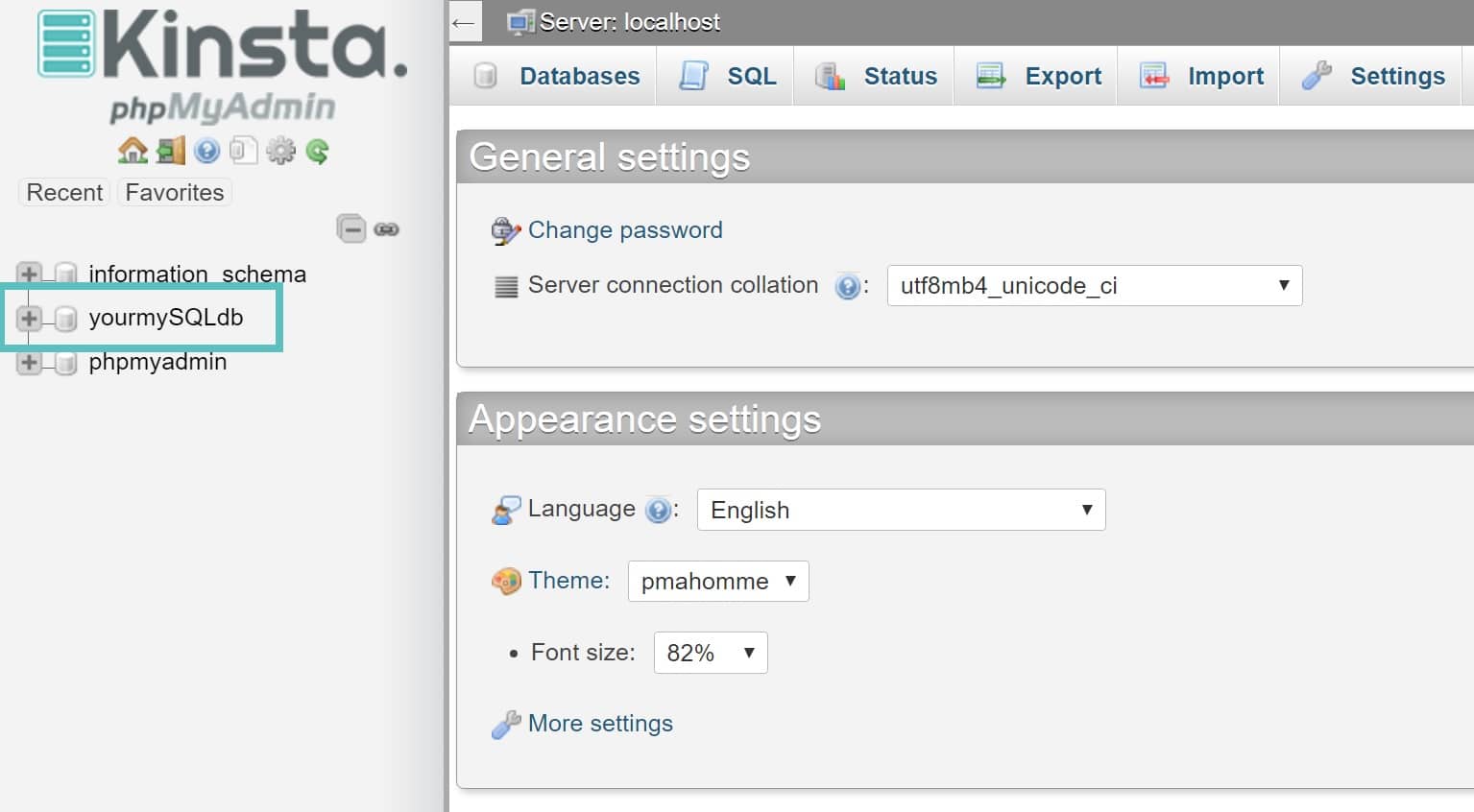Open the Theme dropdown showing pmahomme
Screen dimensions: 1474x812
point(718,581)
